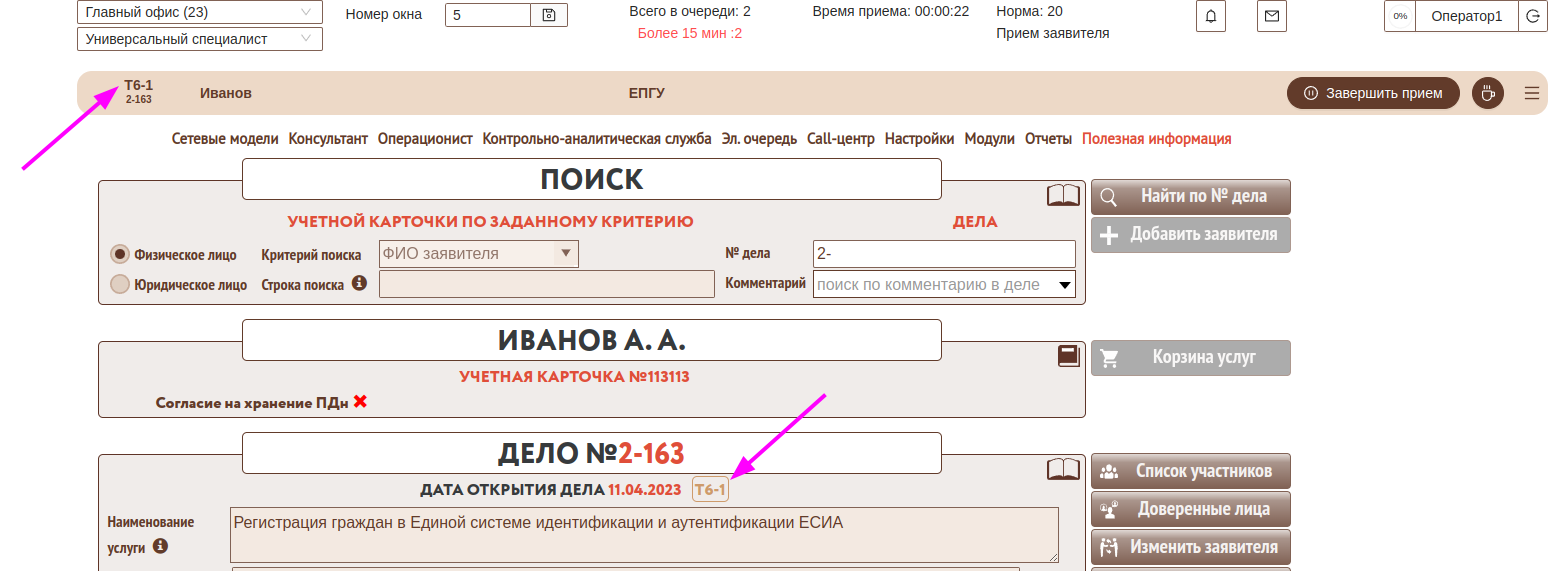Open the Отчеты menu
The height and width of the screenshot is (571, 1557).
pyautogui.click(x=1048, y=139)
